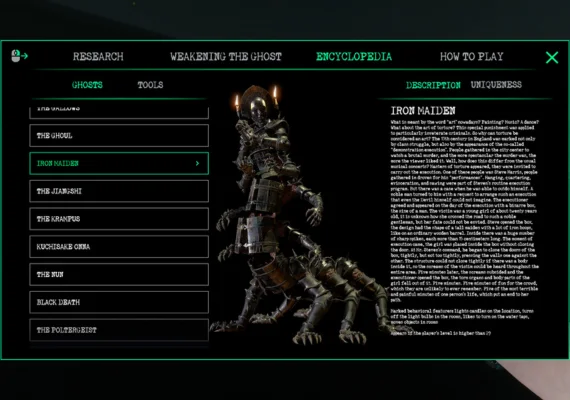Select The Poltergeist entry

coord(119,330)
